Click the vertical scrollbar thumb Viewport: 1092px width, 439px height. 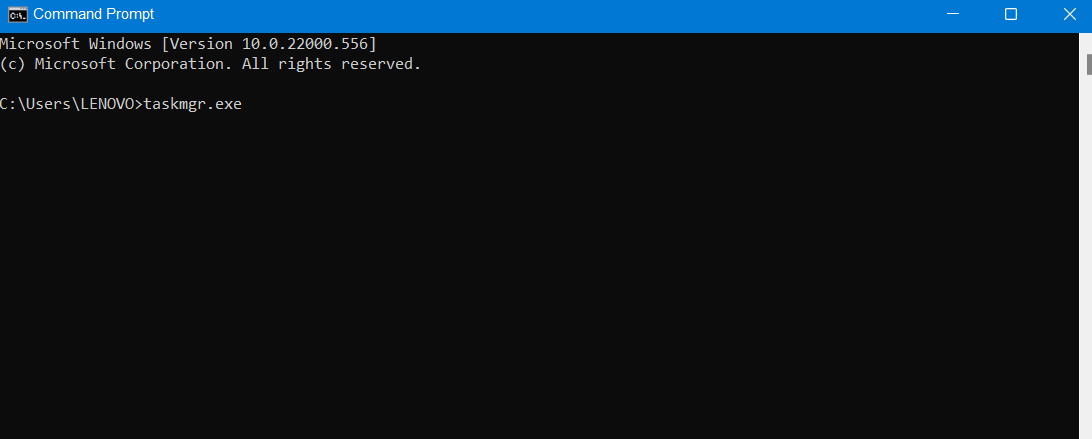(1088, 64)
